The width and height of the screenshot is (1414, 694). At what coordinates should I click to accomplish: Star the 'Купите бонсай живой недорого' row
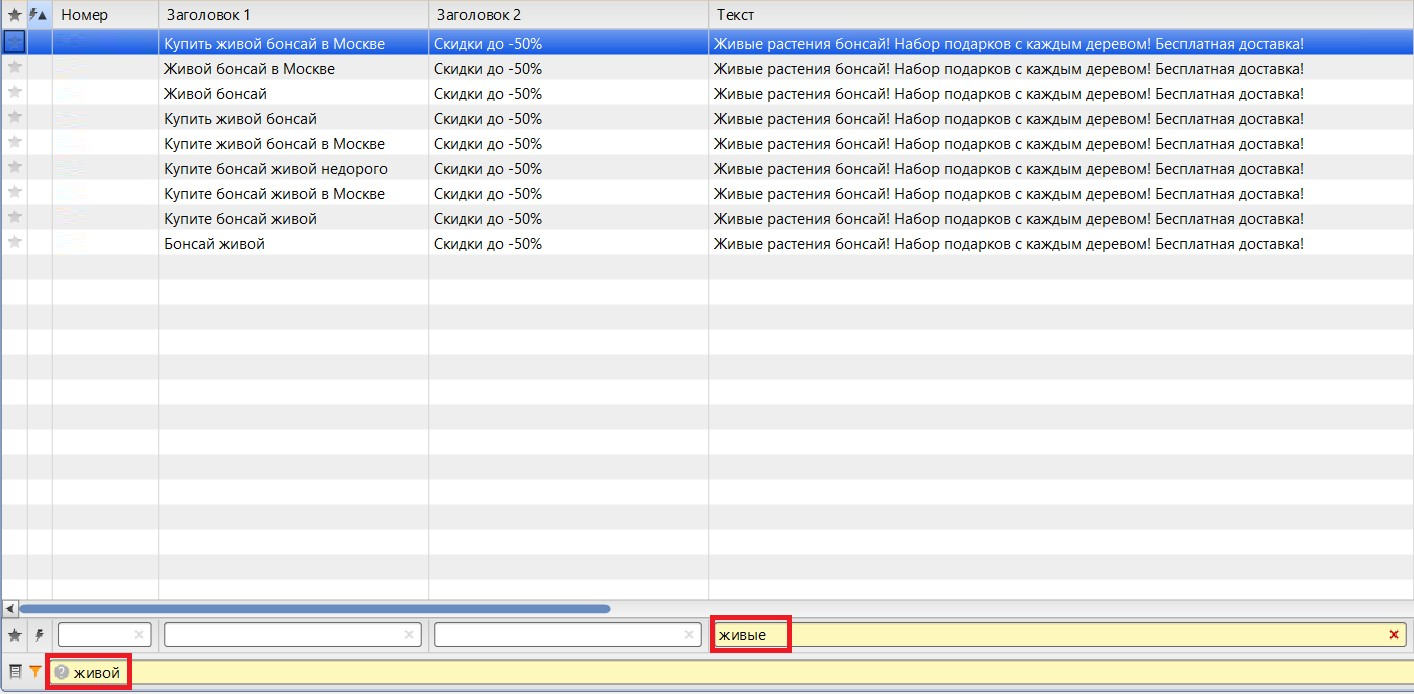coord(14,168)
